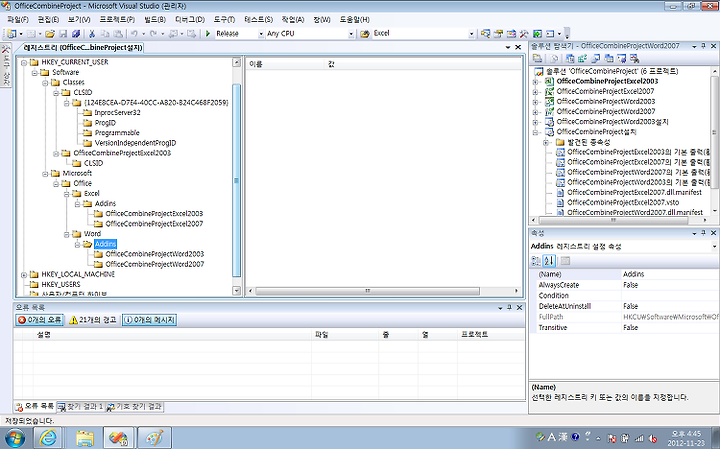Open Object Browser from main toolbar

point(511,34)
